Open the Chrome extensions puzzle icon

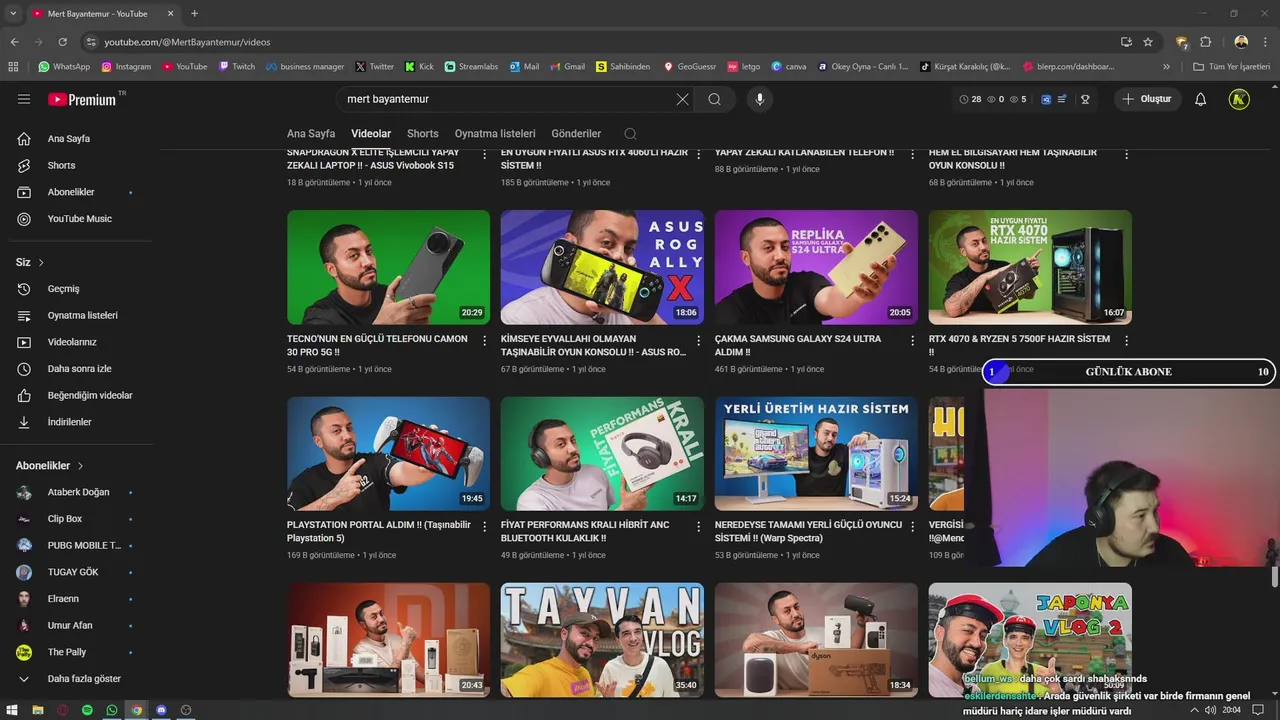click(1205, 42)
